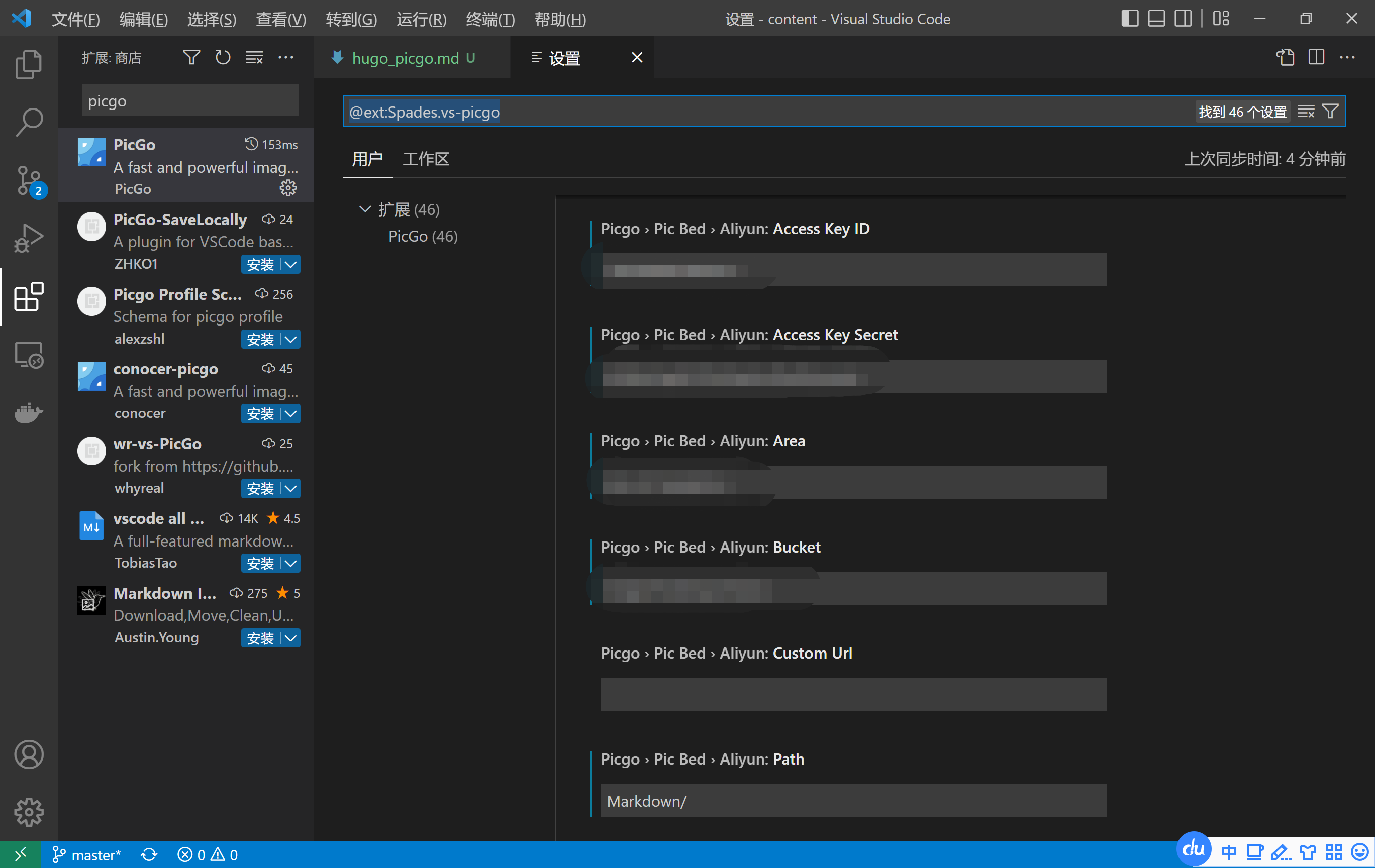This screenshot has height=868, width=1375.
Task: Switch to hugo_picgo.md editor tab
Action: (x=411, y=58)
